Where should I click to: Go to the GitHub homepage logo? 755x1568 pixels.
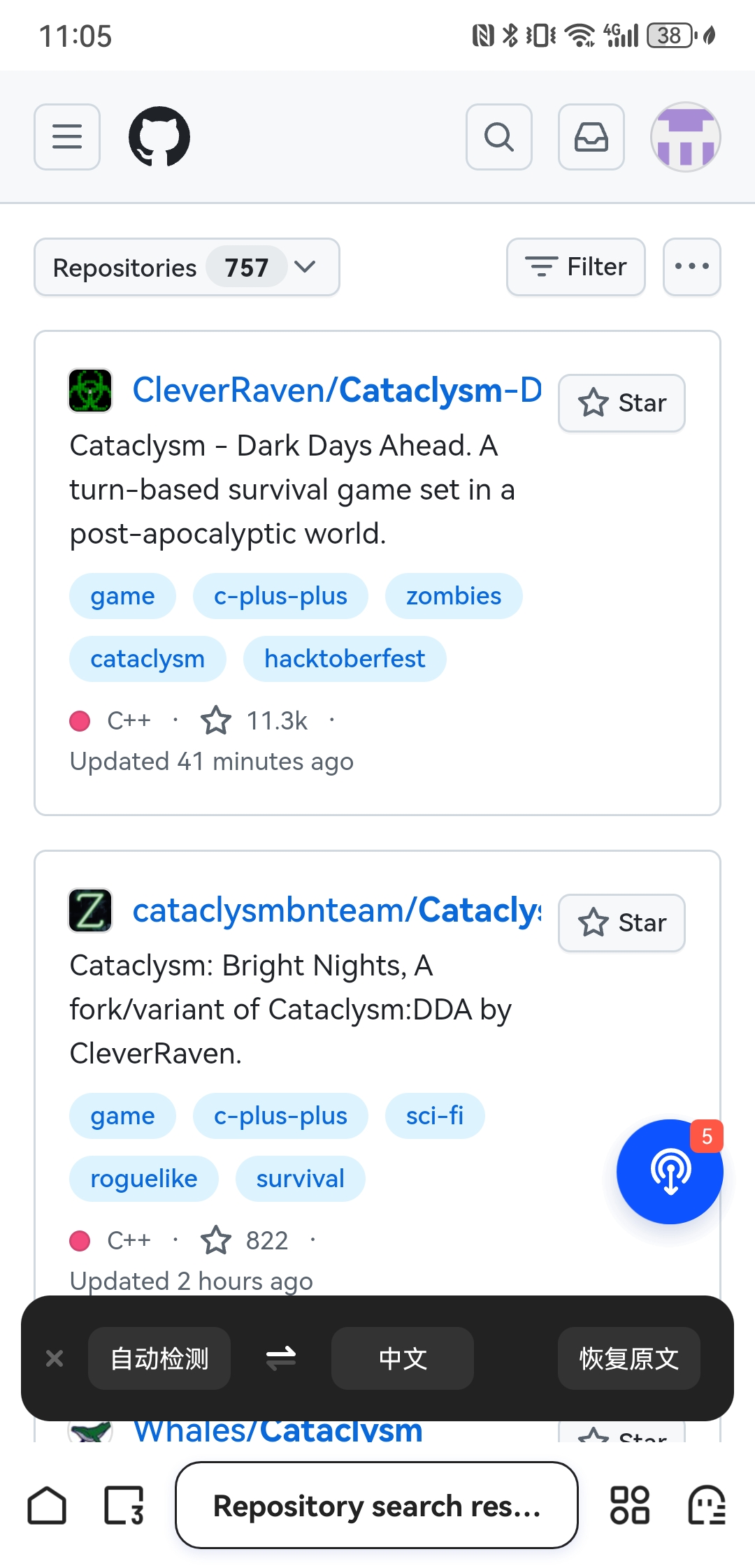pyautogui.click(x=159, y=137)
